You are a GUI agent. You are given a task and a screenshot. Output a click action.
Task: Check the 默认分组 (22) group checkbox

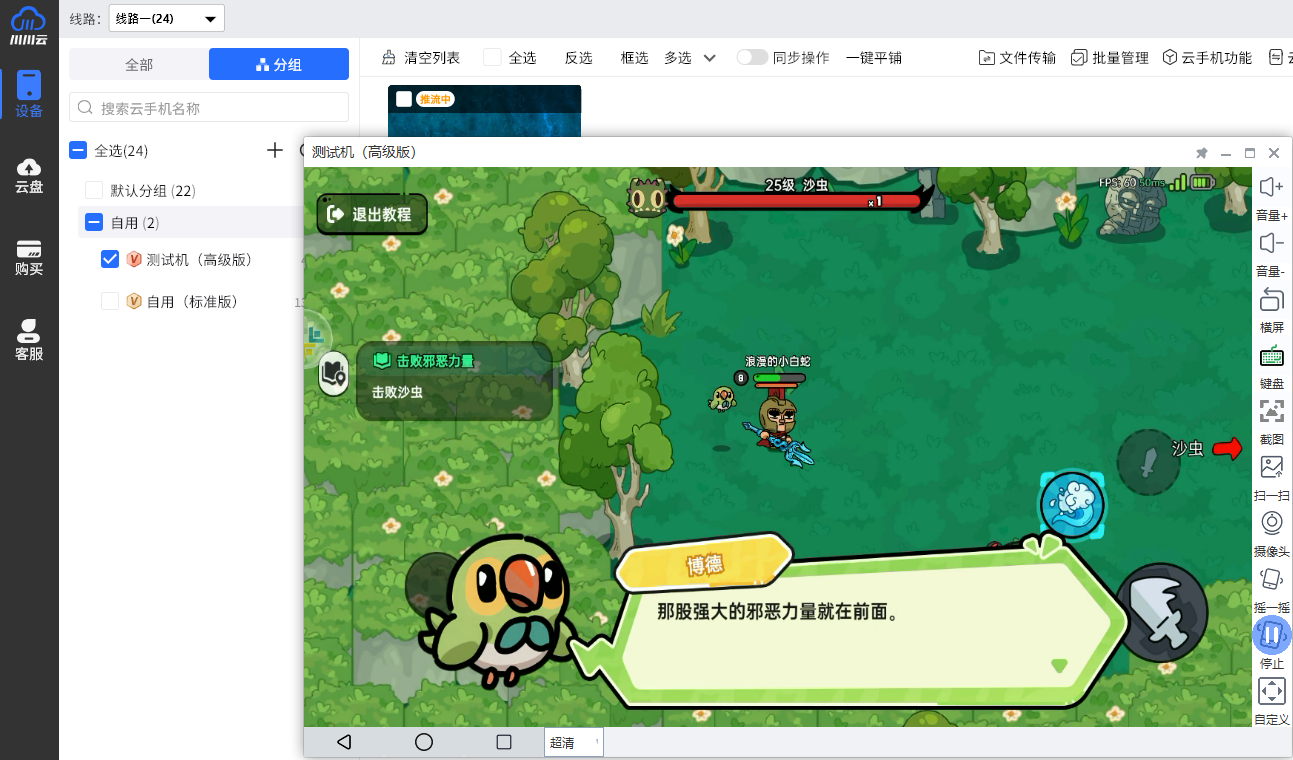[94, 190]
